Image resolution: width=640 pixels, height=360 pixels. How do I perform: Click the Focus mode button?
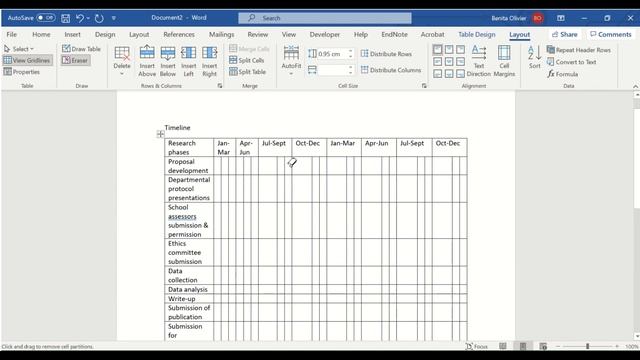(477, 346)
